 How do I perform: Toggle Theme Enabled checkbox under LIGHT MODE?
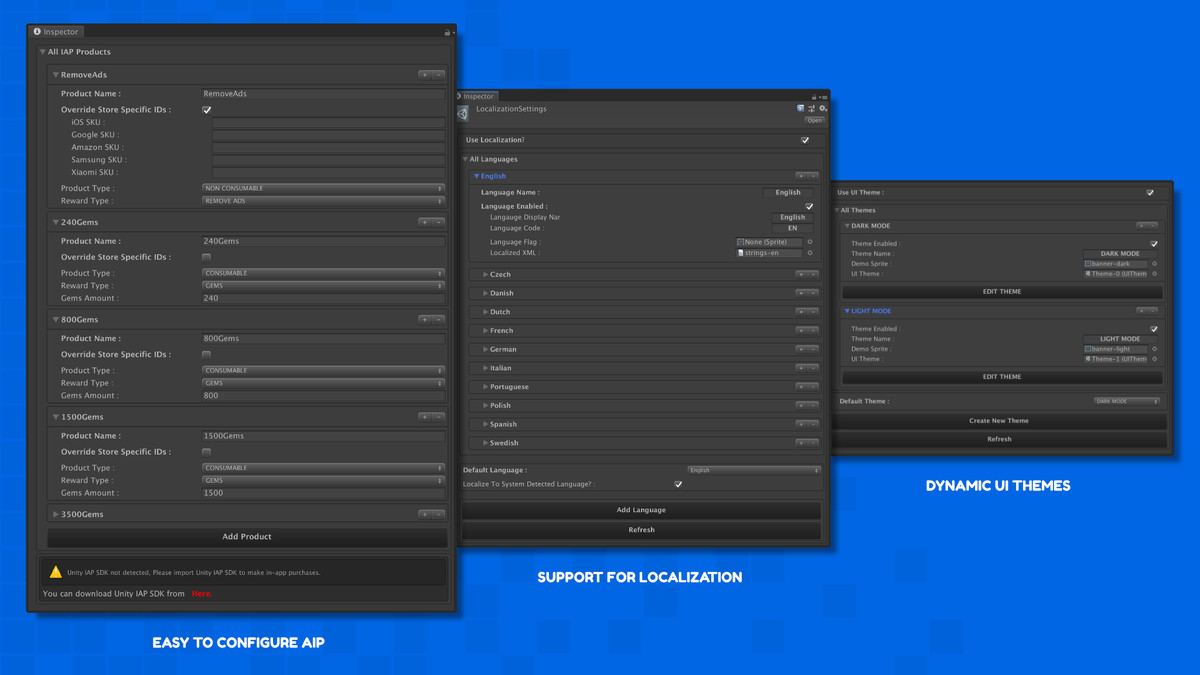tap(1154, 329)
